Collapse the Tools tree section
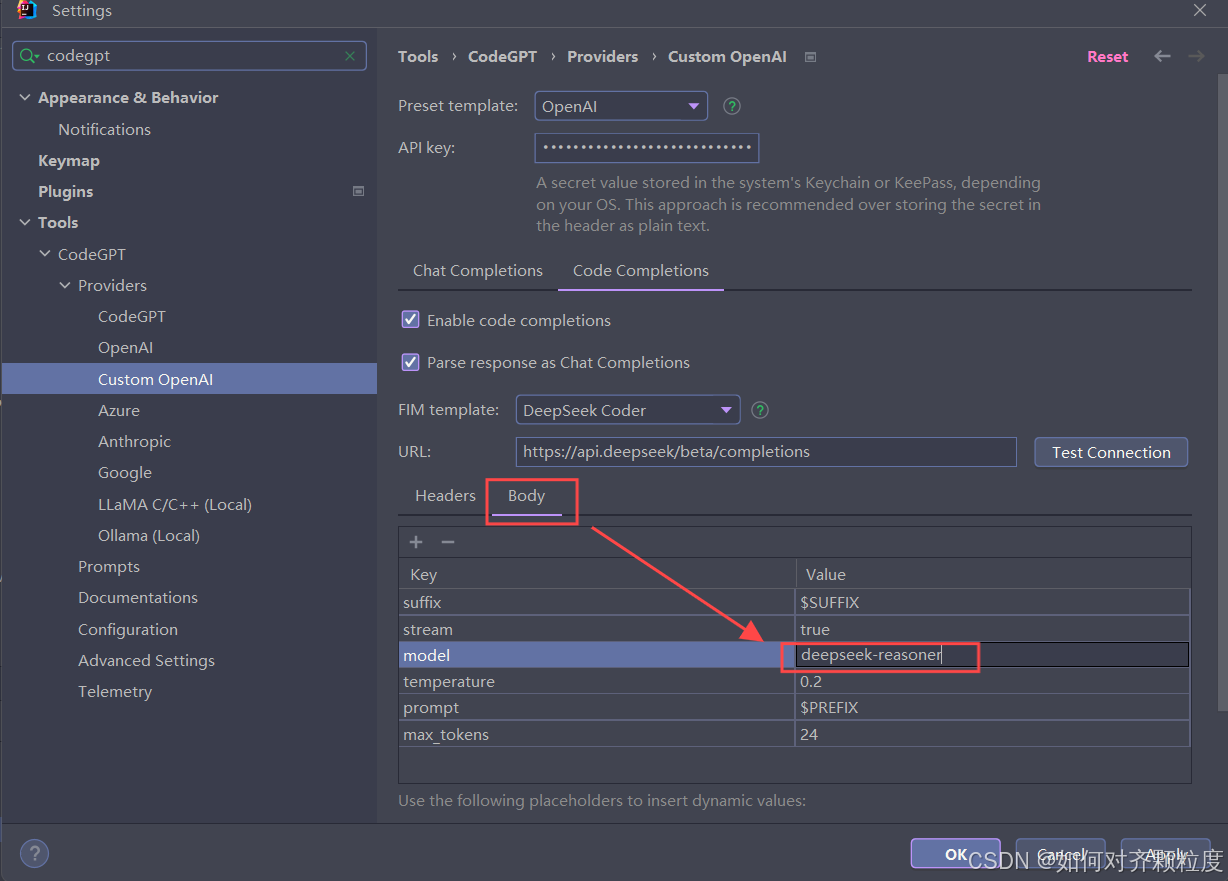The width and height of the screenshot is (1228, 881). [25, 223]
